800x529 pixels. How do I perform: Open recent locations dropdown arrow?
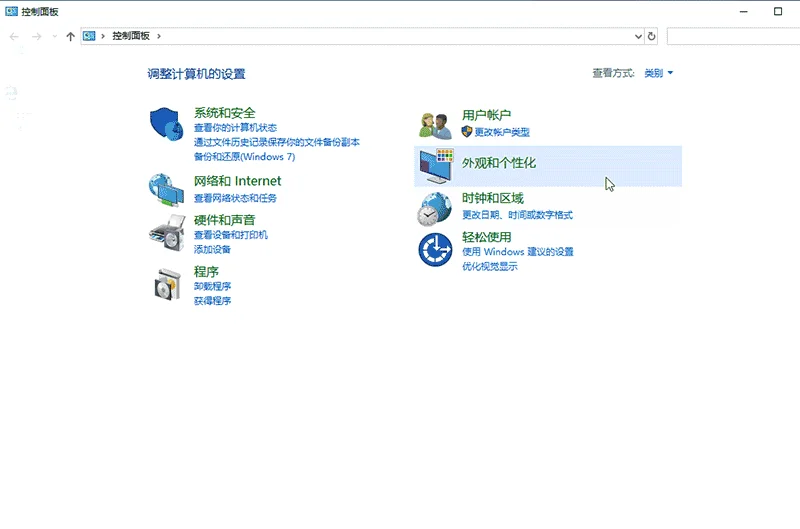click(55, 36)
